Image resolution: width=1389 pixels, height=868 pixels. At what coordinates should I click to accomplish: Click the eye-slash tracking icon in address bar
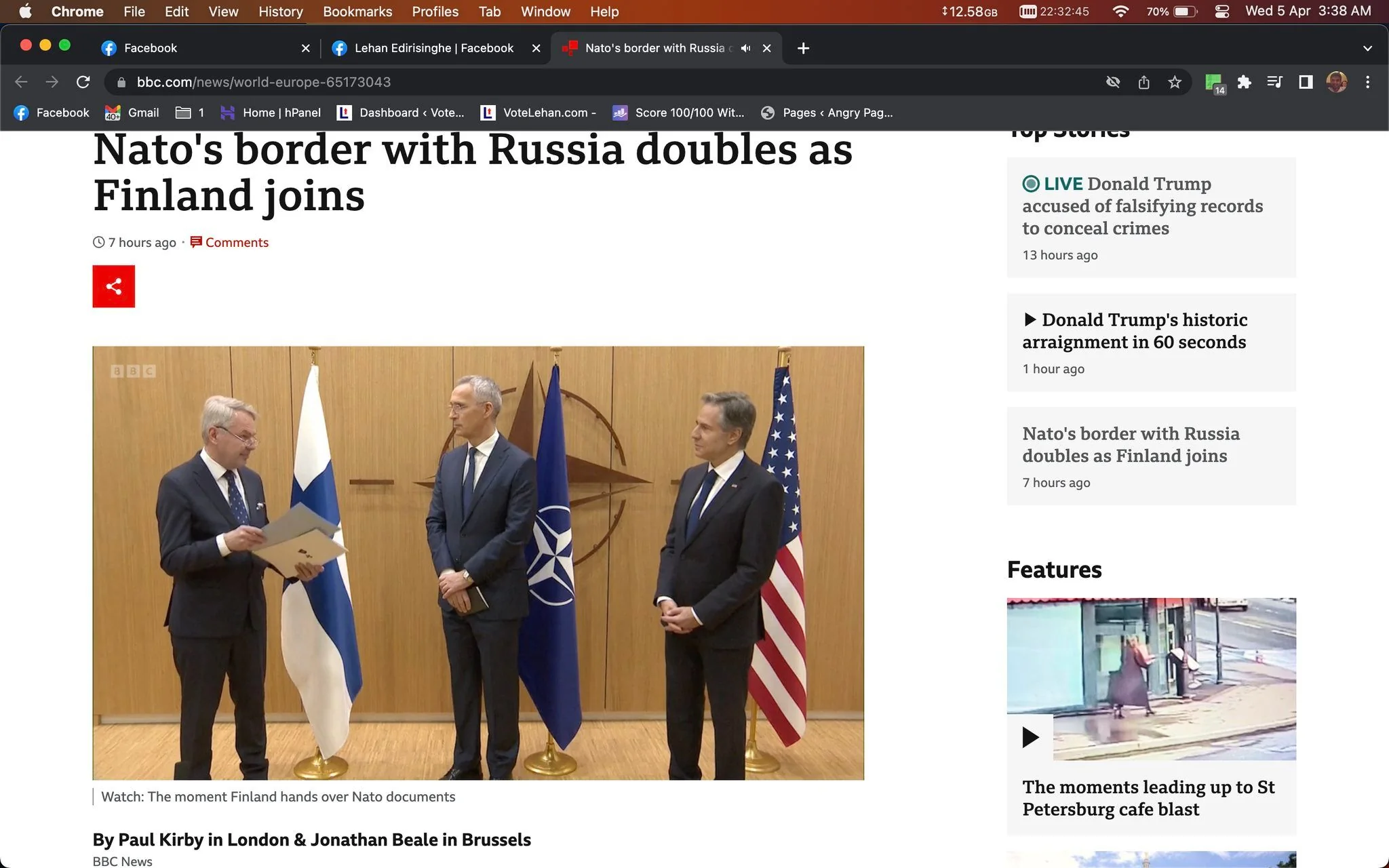(1113, 82)
